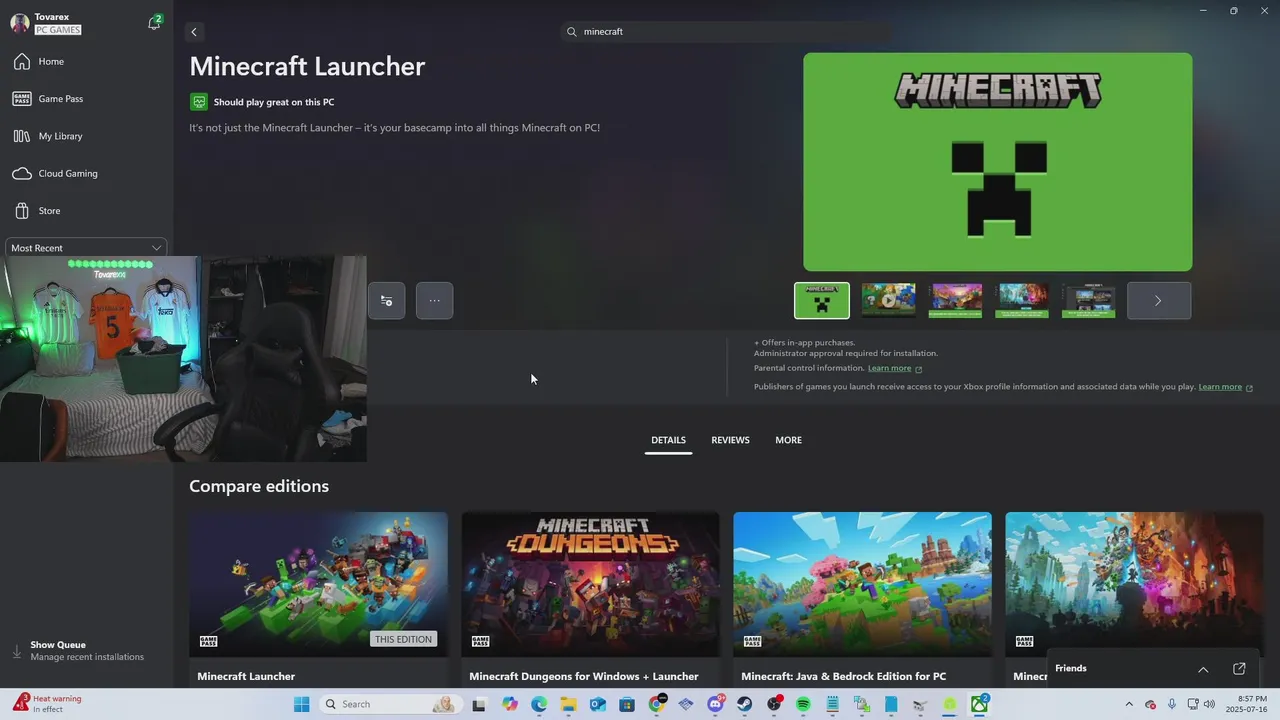Open Minecraft Dungeons edition card
Image resolution: width=1280 pixels, height=720 pixels.
pyautogui.click(x=590, y=600)
